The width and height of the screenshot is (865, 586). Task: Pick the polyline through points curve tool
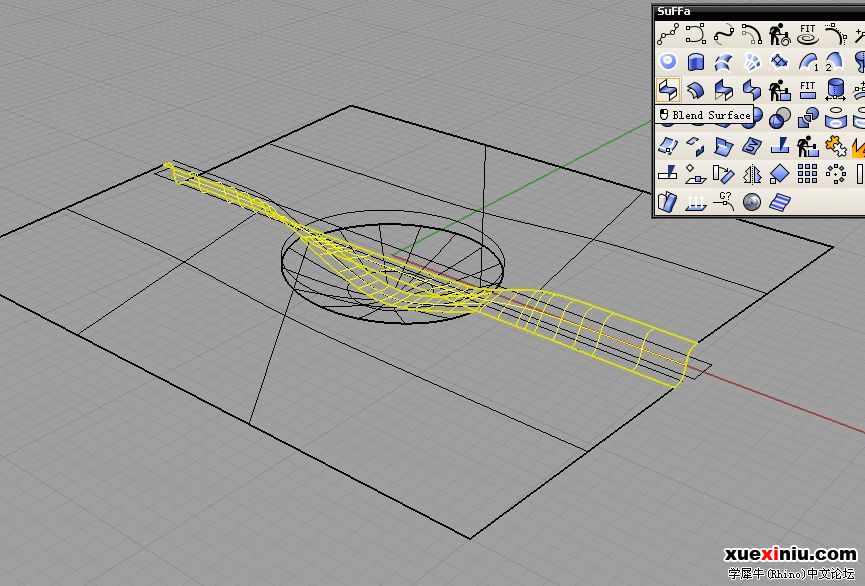click(668, 34)
